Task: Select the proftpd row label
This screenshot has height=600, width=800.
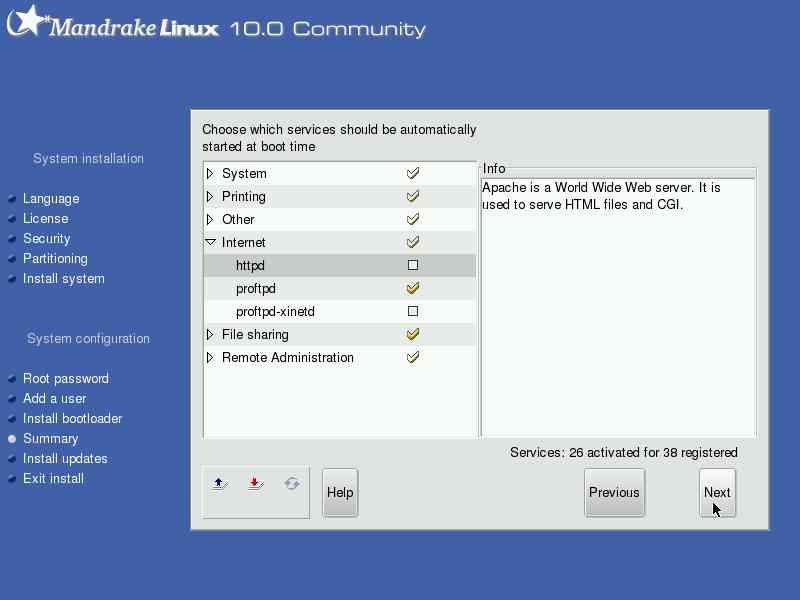Action: click(256, 289)
